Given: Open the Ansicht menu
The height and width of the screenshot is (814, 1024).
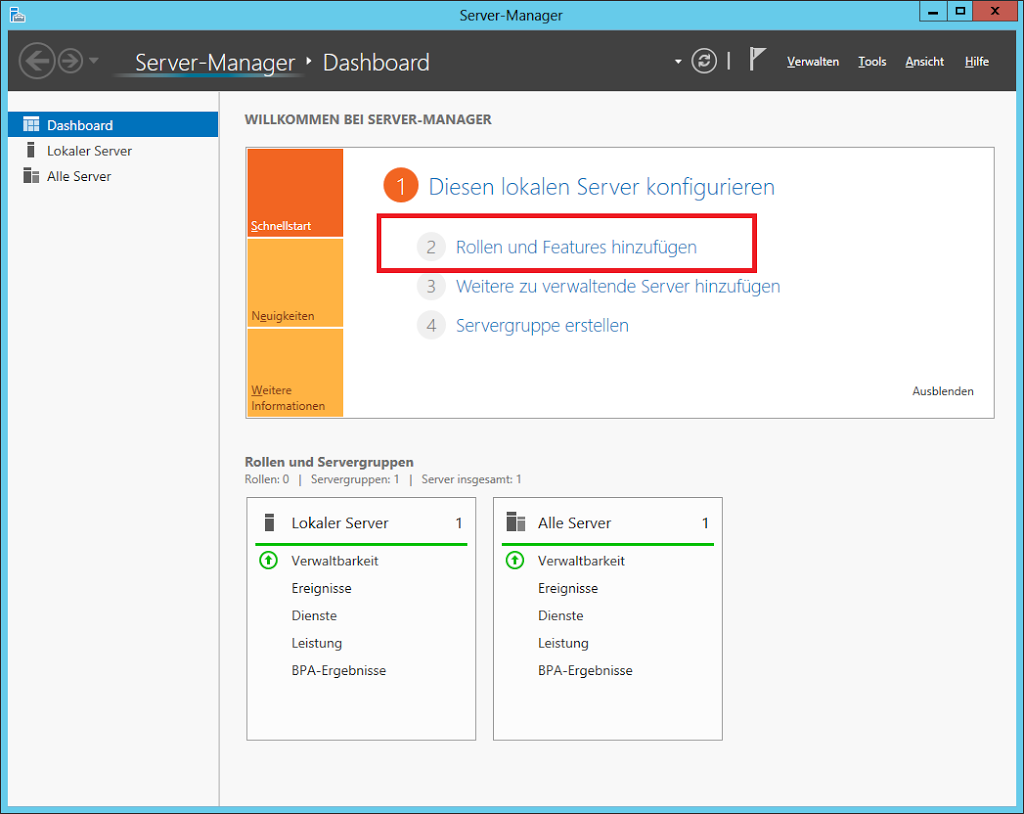Looking at the screenshot, I should (x=924, y=62).
